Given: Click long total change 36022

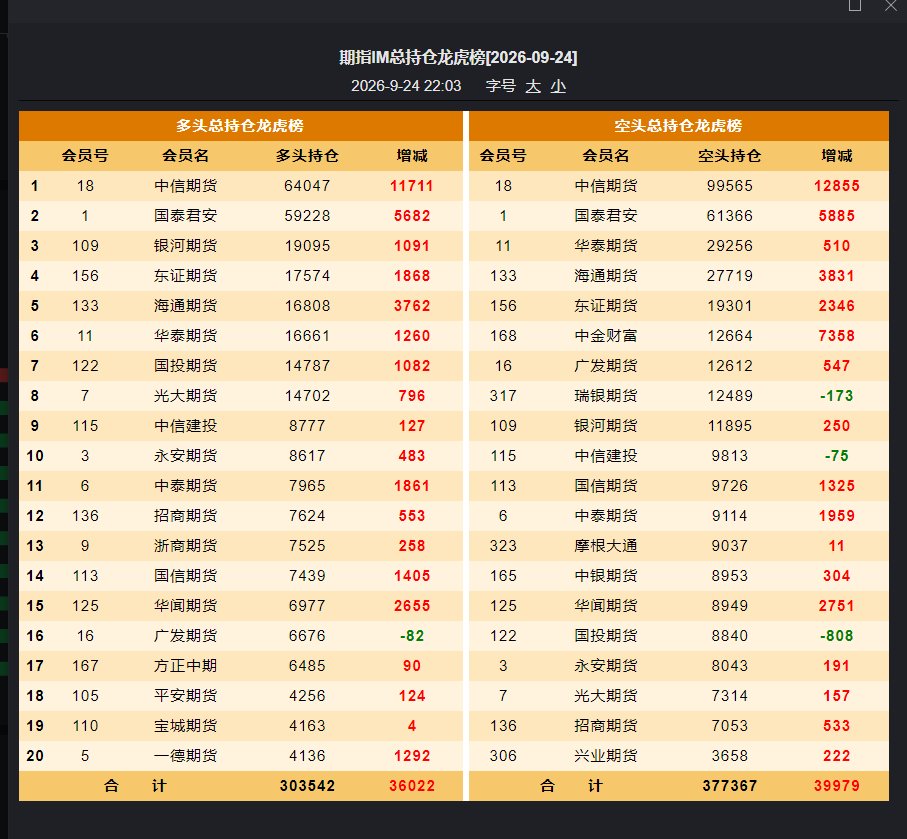Looking at the screenshot, I should (412, 786).
